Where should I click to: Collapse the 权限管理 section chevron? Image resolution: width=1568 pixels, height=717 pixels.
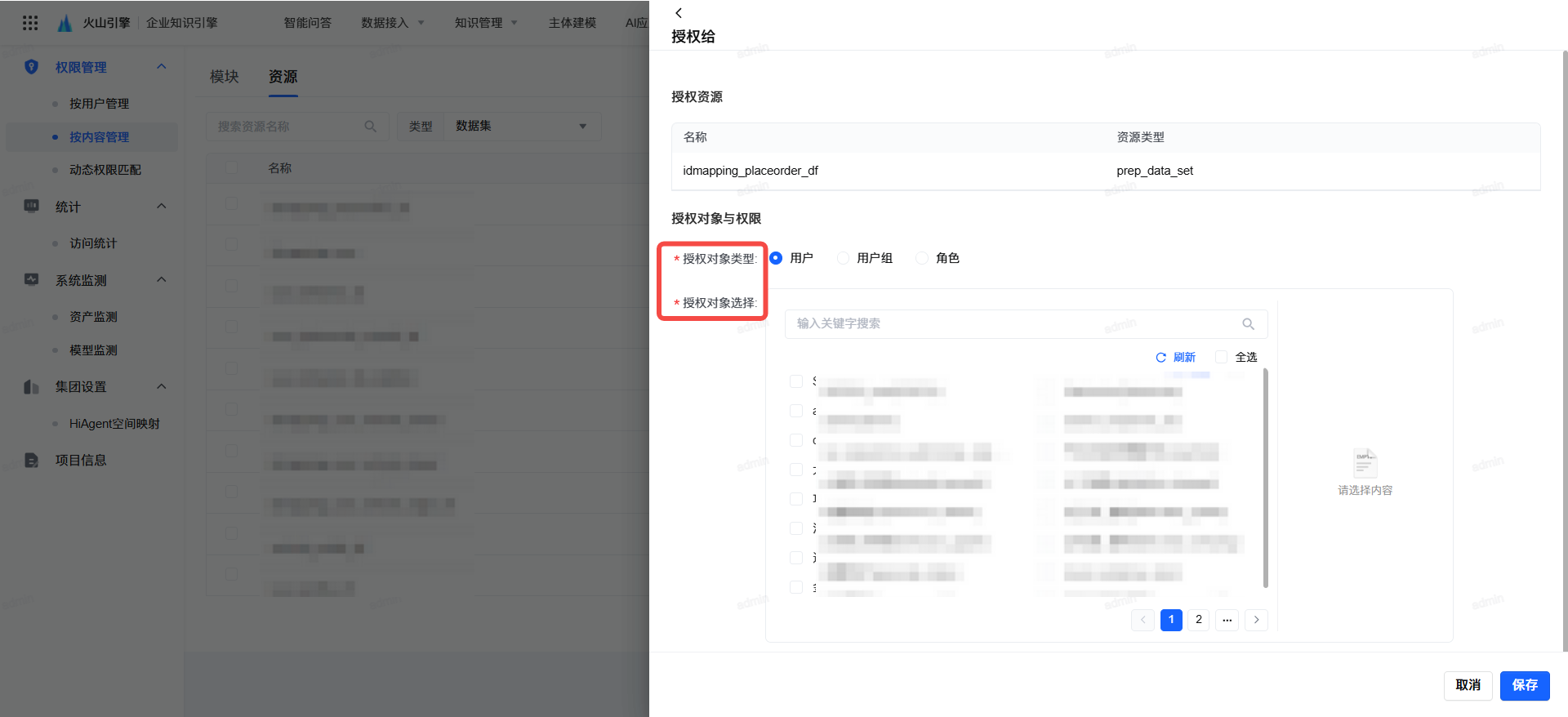pyautogui.click(x=162, y=67)
